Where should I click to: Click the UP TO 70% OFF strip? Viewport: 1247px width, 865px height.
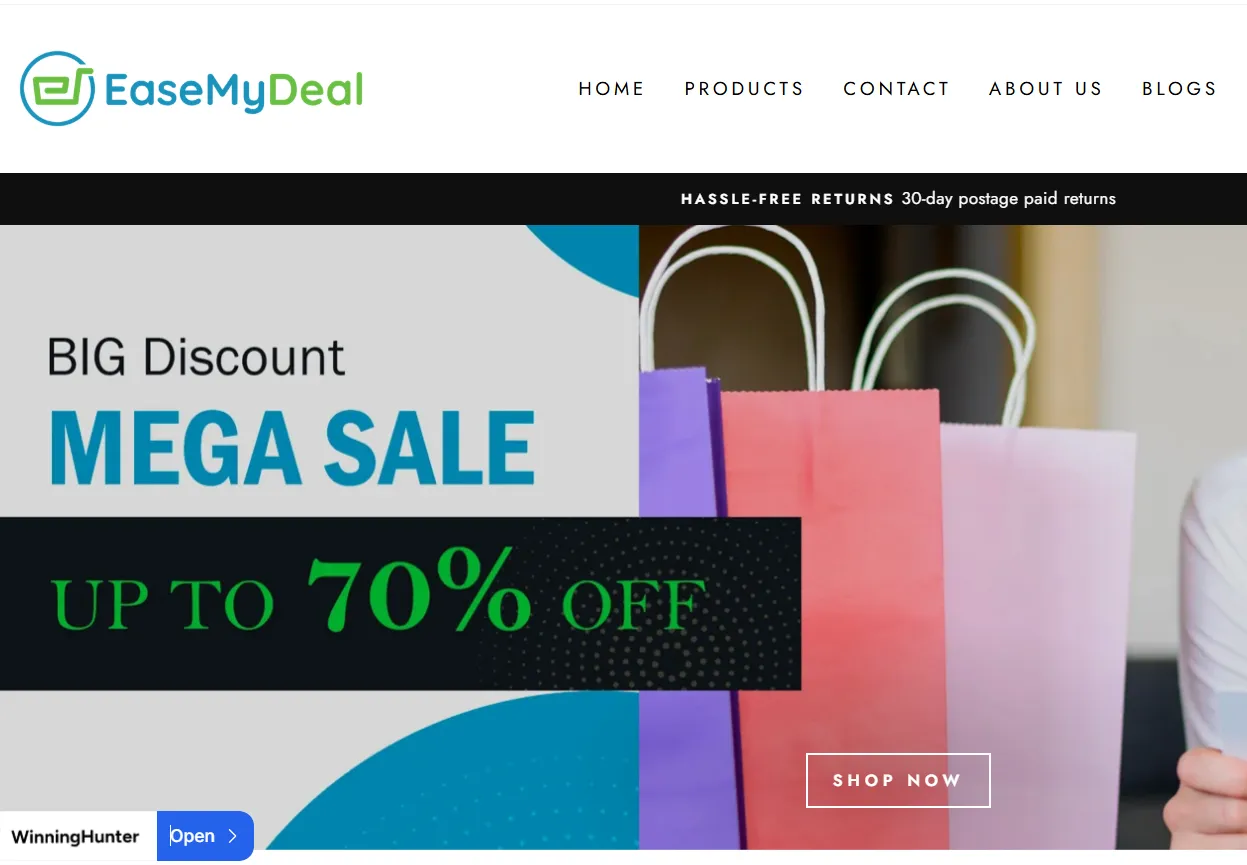[x=400, y=603]
